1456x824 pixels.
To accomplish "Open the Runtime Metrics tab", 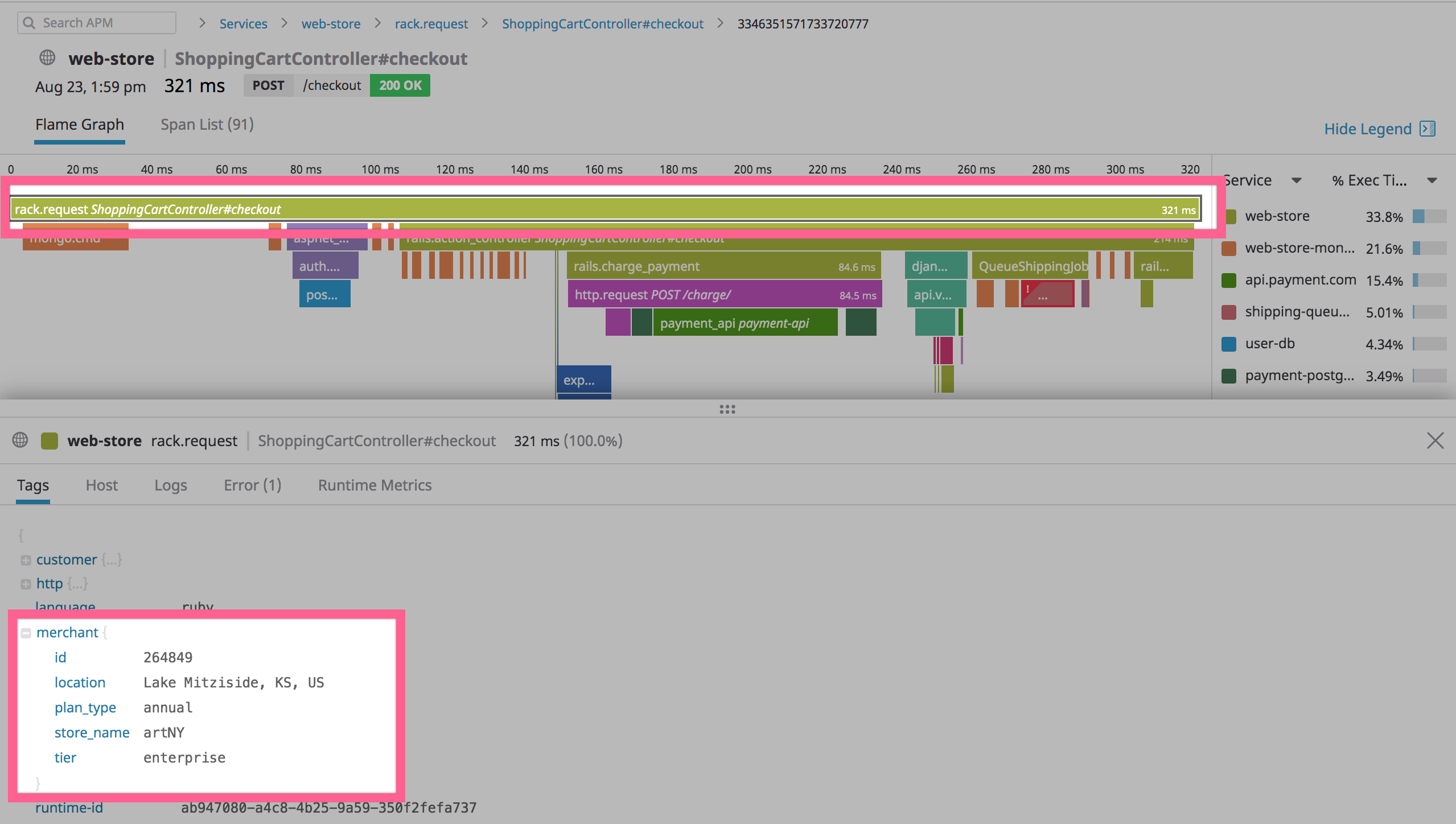I will [375, 485].
